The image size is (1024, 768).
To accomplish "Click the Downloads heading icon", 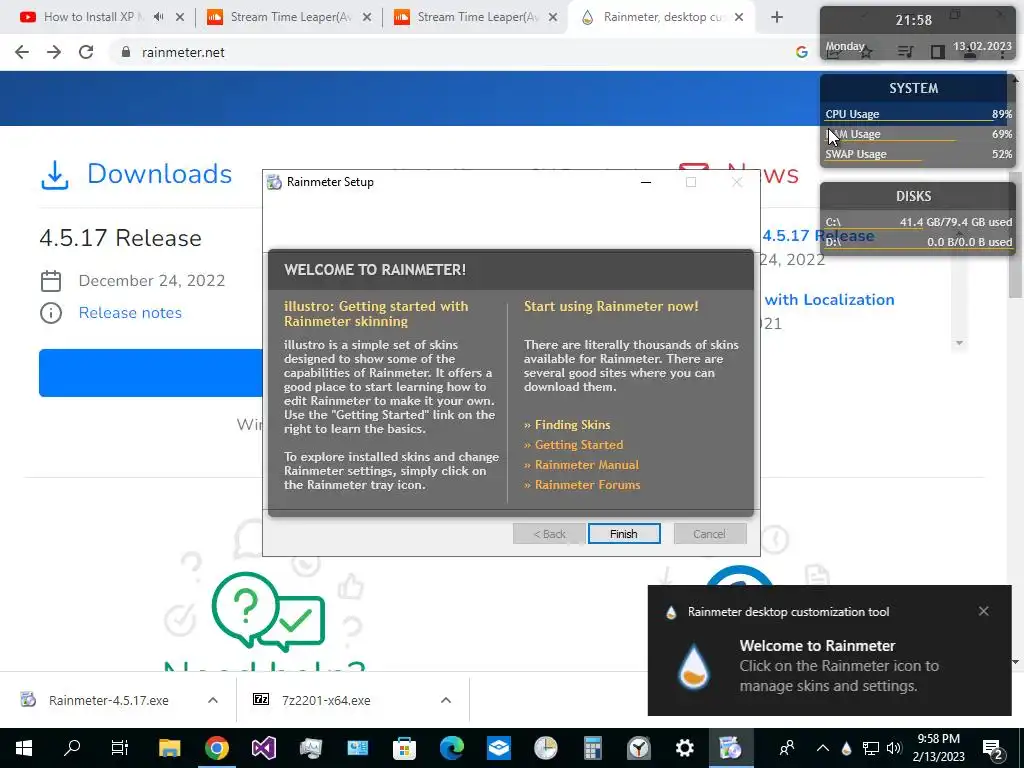I will (55, 175).
